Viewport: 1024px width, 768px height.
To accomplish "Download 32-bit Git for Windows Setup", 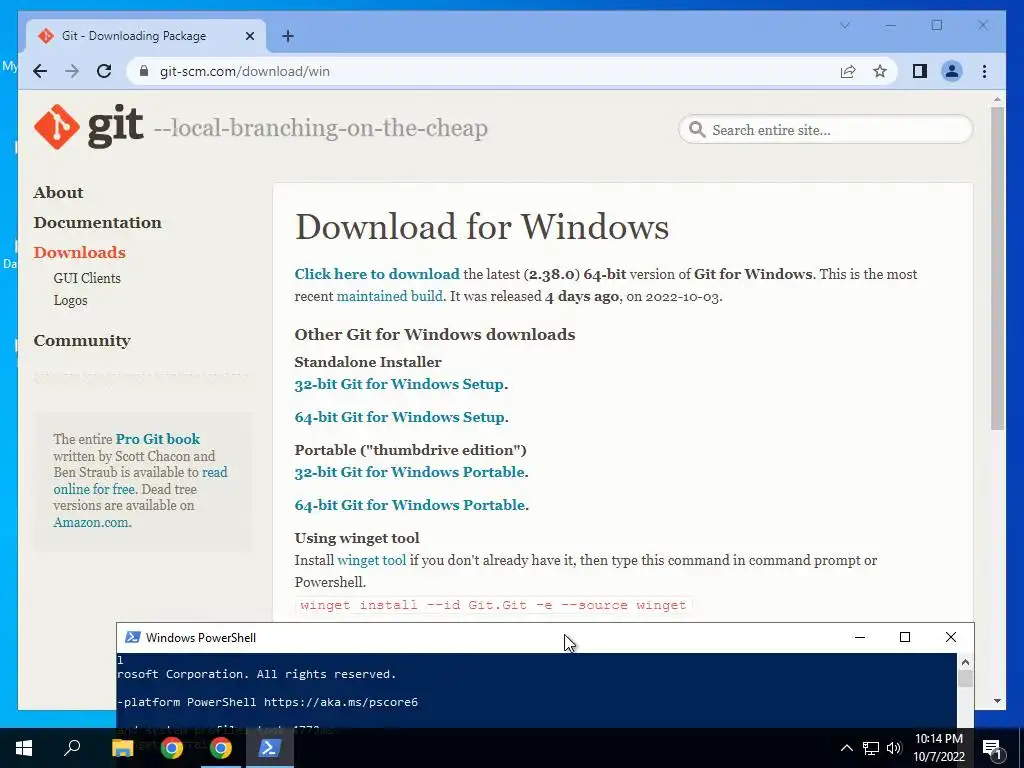I will [x=399, y=384].
